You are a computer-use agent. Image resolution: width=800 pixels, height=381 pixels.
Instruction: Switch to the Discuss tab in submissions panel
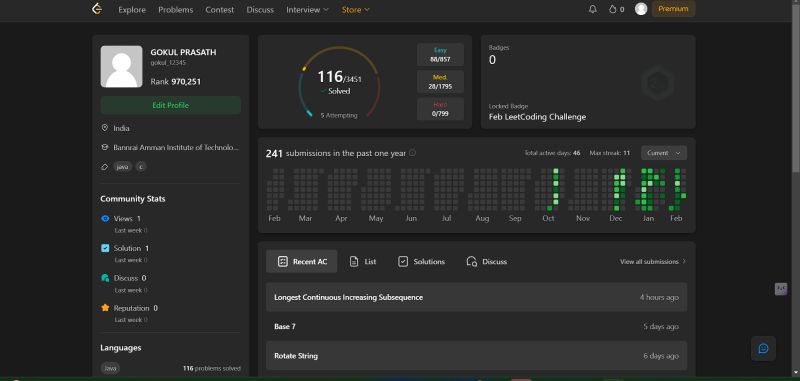[x=487, y=261]
